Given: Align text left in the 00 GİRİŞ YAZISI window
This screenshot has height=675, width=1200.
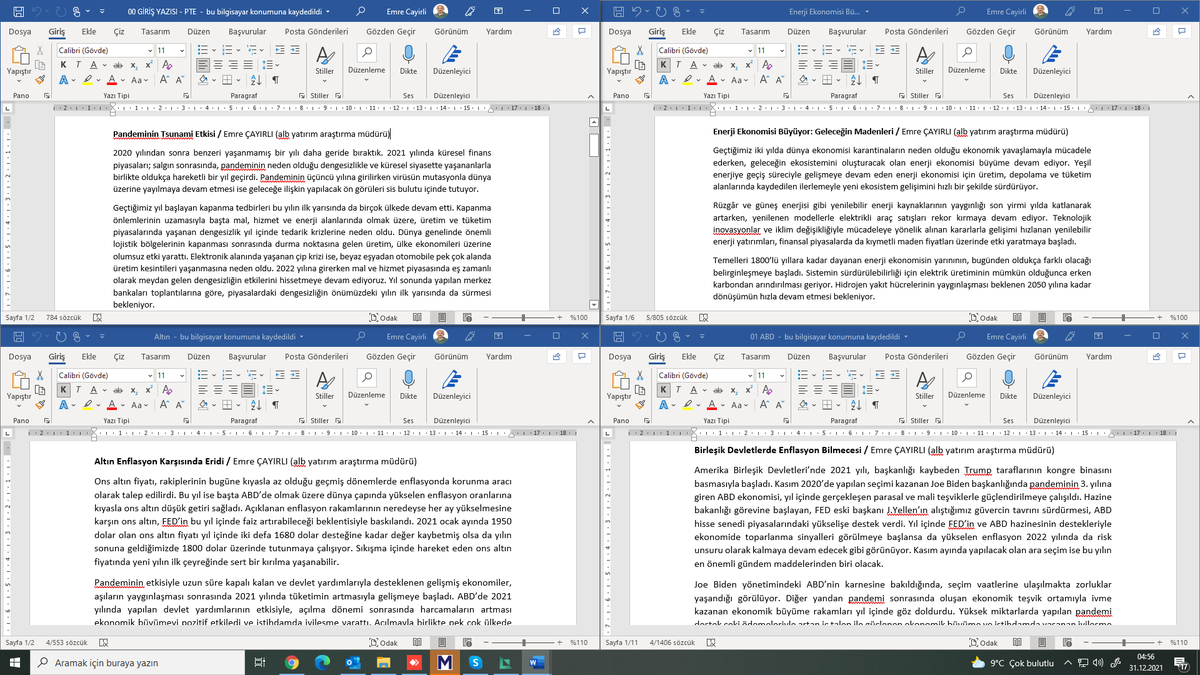Looking at the screenshot, I should (x=203, y=65).
